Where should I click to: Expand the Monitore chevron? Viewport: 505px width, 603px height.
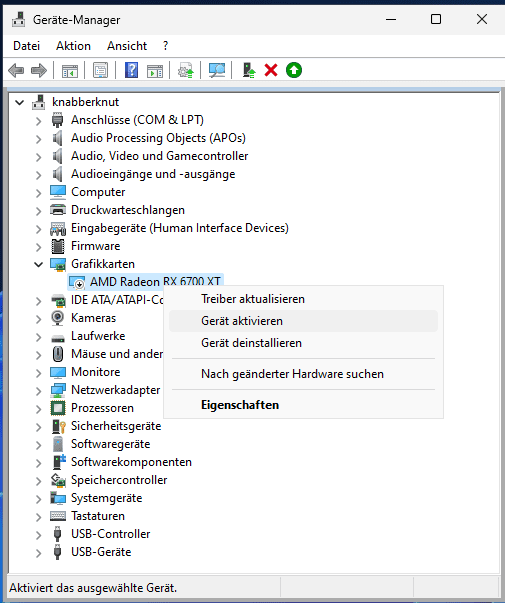pyautogui.click(x=38, y=373)
